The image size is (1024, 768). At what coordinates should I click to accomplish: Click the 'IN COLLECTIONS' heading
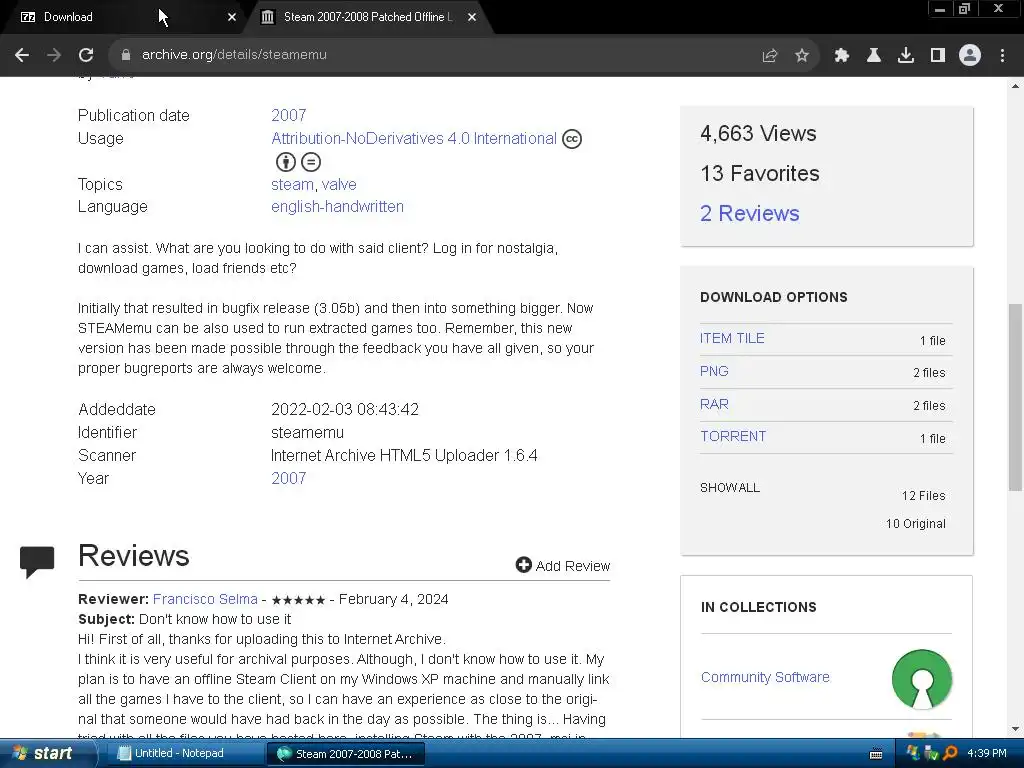(759, 607)
